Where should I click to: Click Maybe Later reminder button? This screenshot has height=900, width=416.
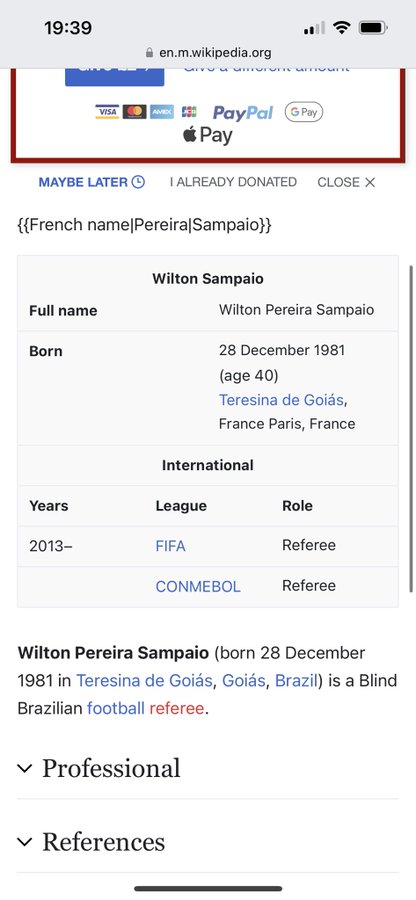pos(92,182)
